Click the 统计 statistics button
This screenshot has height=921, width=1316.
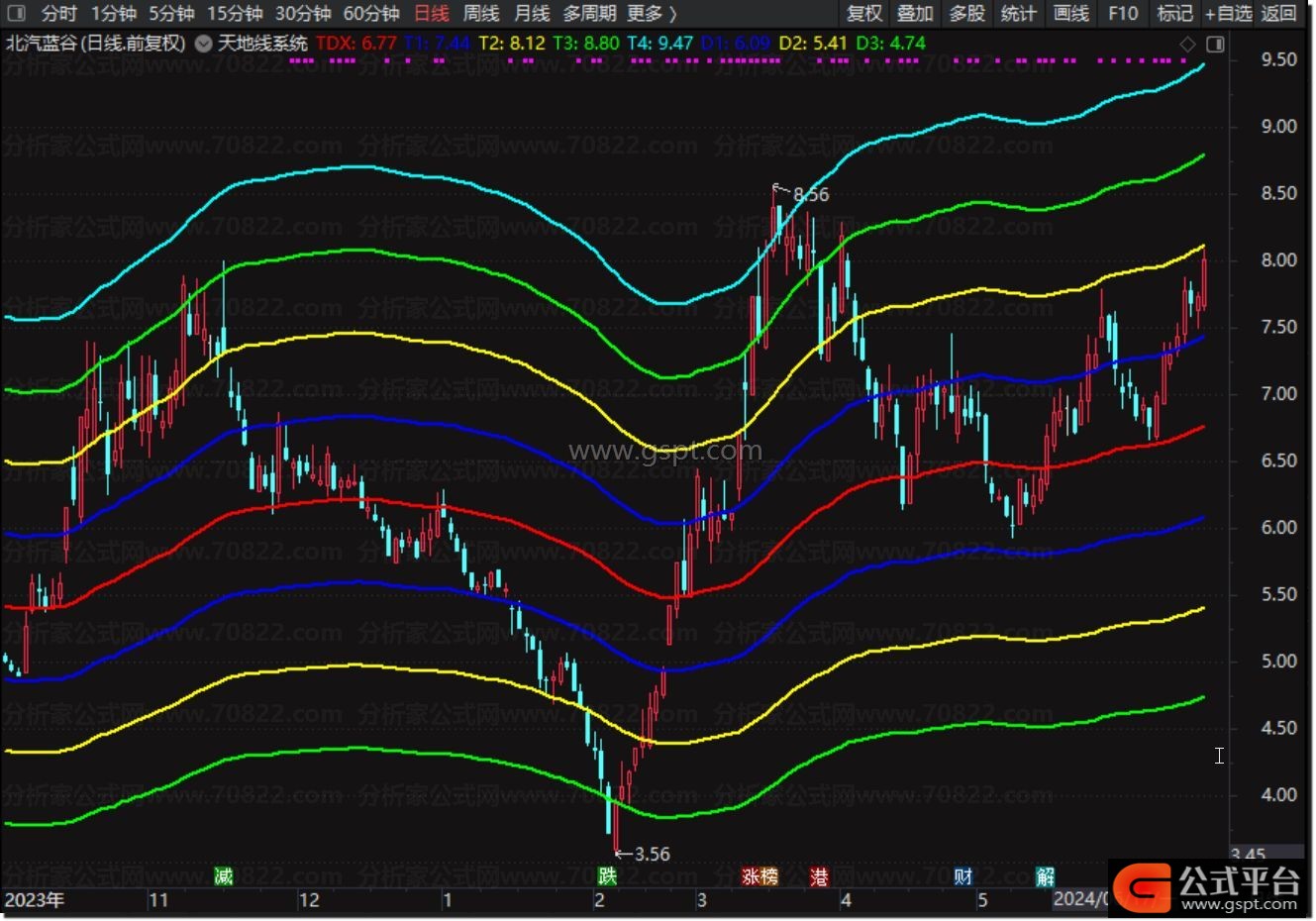coord(1018,13)
